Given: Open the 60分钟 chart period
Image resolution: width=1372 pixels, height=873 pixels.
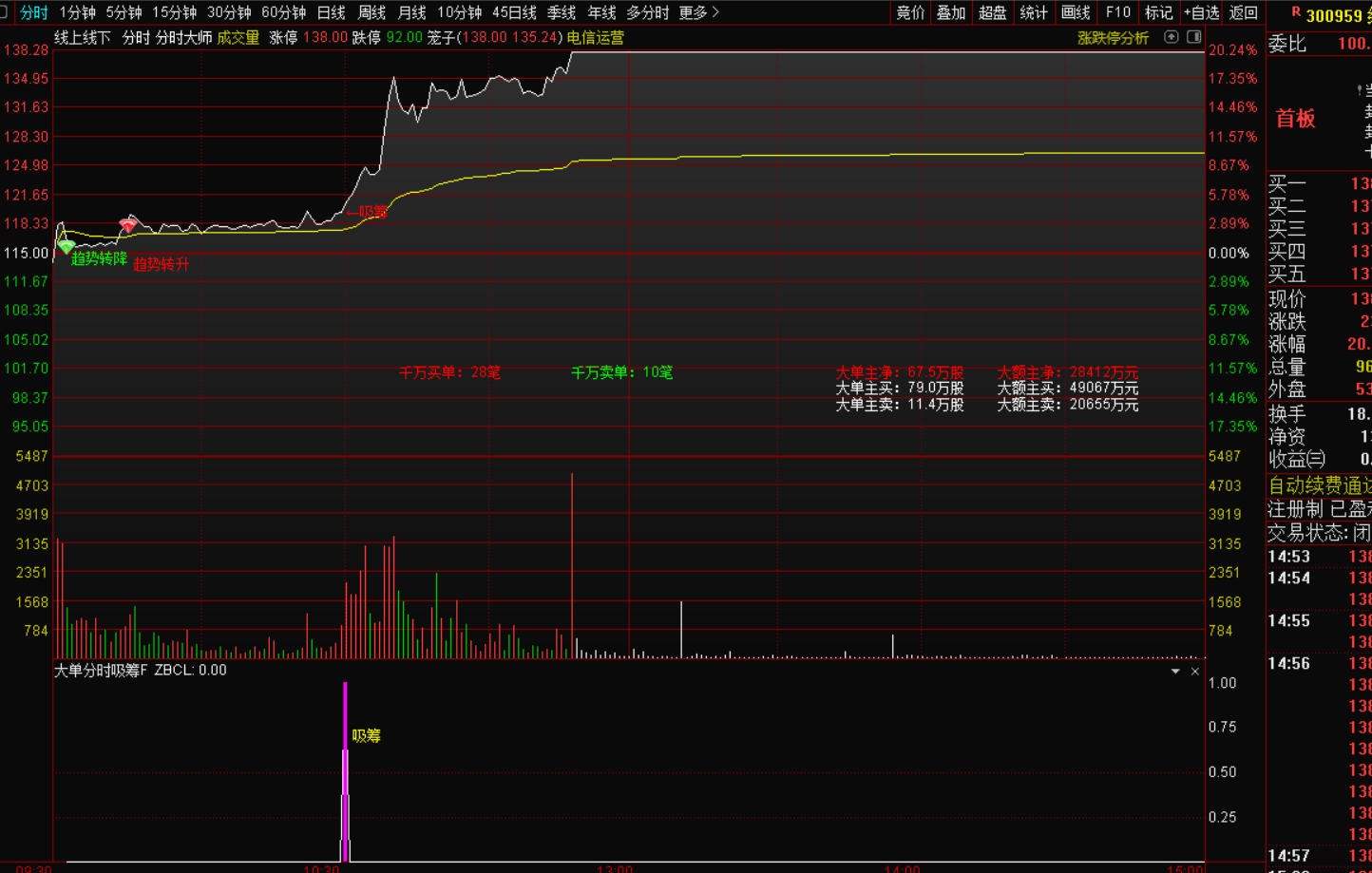Looking at the screenshot, I should (x=283, y=12).
